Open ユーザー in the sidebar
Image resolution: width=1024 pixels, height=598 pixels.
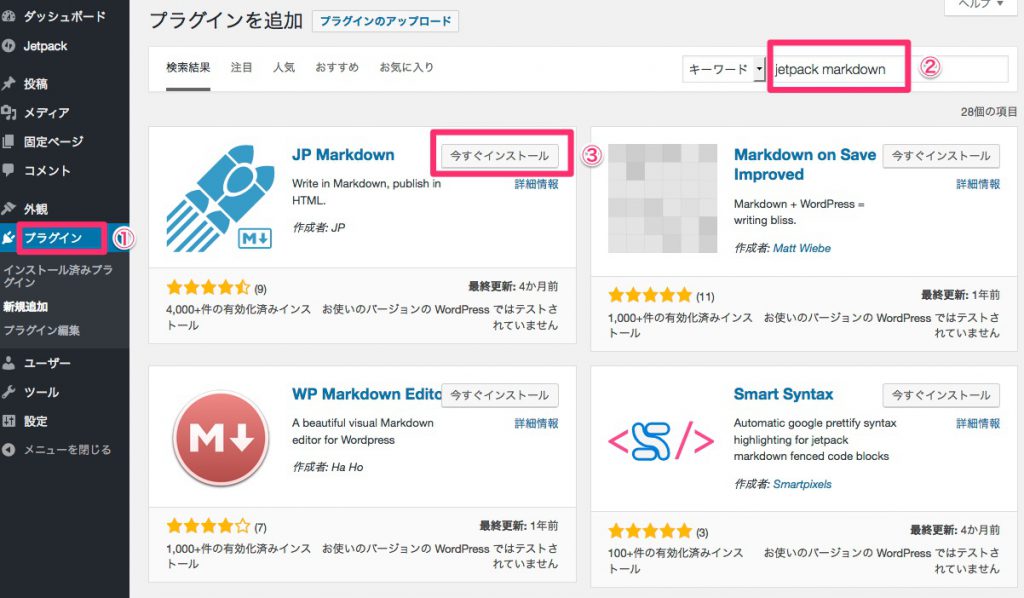[47, 363]
